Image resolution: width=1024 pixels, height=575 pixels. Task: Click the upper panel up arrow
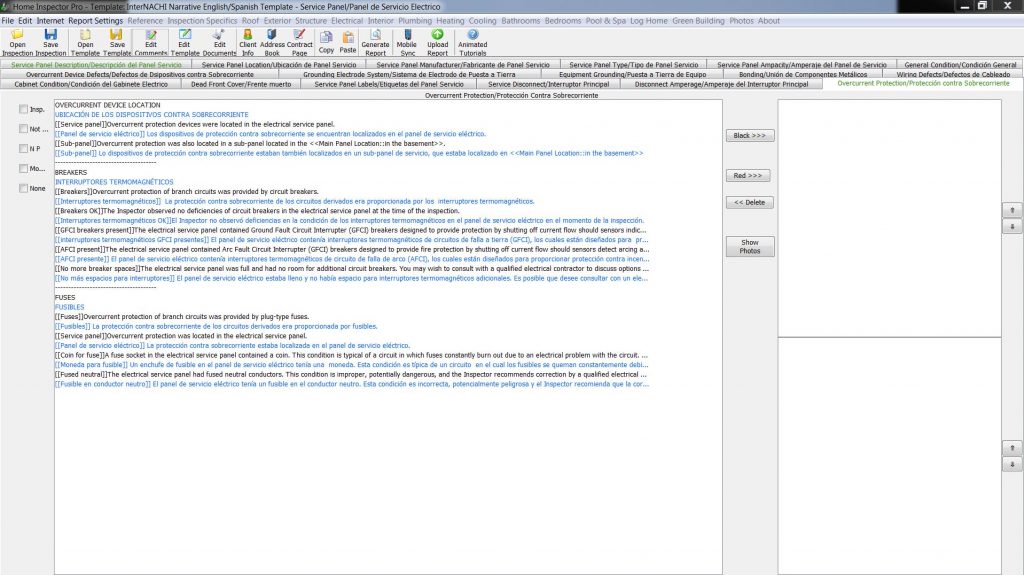pyautogui.click(x=1012, y=210)
